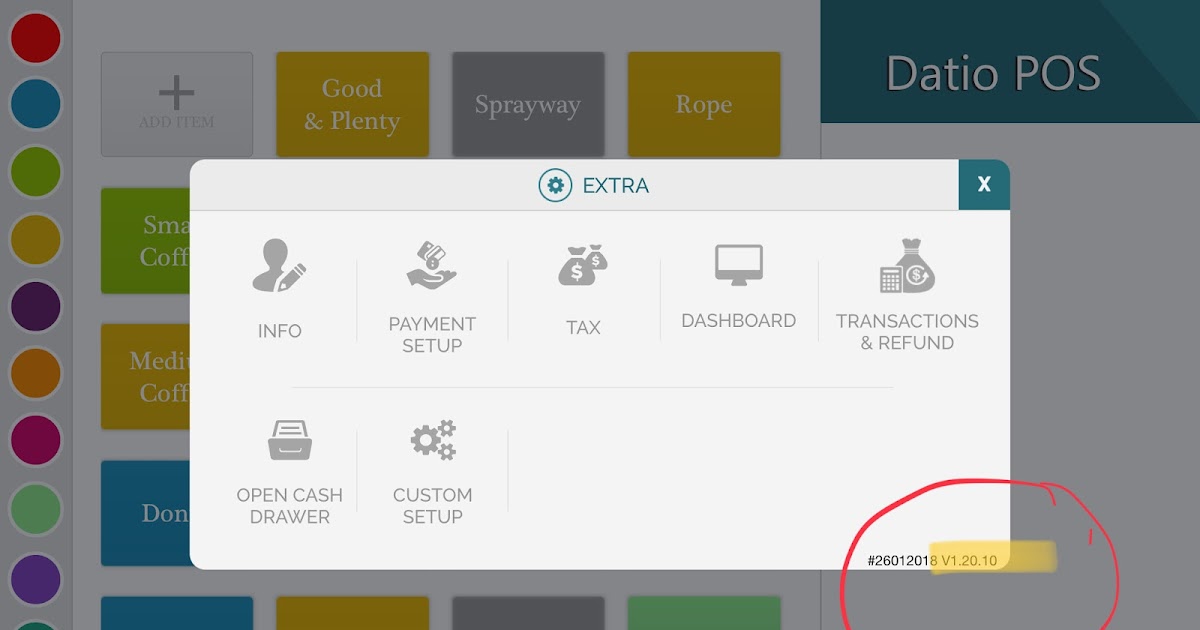Open the INFO person icon
Viewport: 1200px width, 630px height.
click(x=279, y=265)
